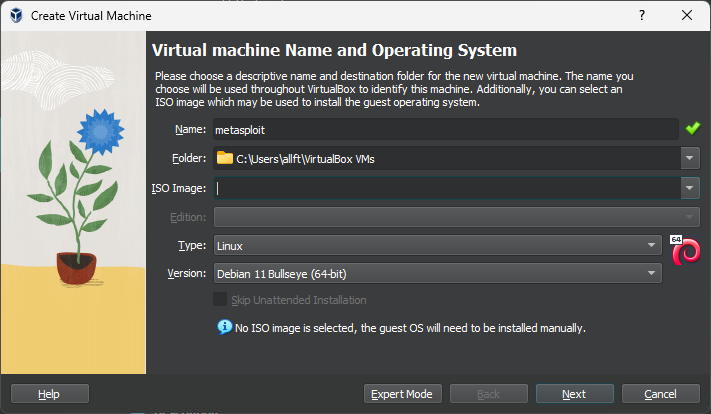
Task: Open the Version dropdown showing Debian 11 Bullseye
Action: 438,273
